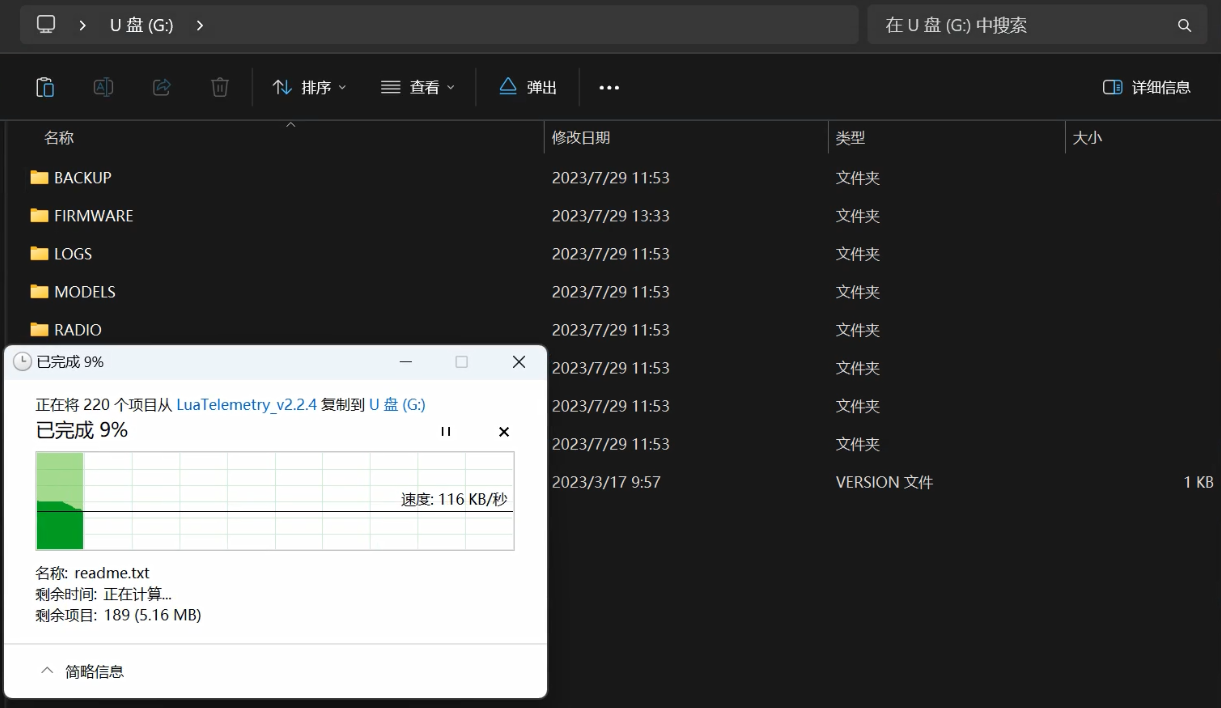Click the This PC monitor icon in address bar
The image size is (1221, 708).
tap(46, 25)
